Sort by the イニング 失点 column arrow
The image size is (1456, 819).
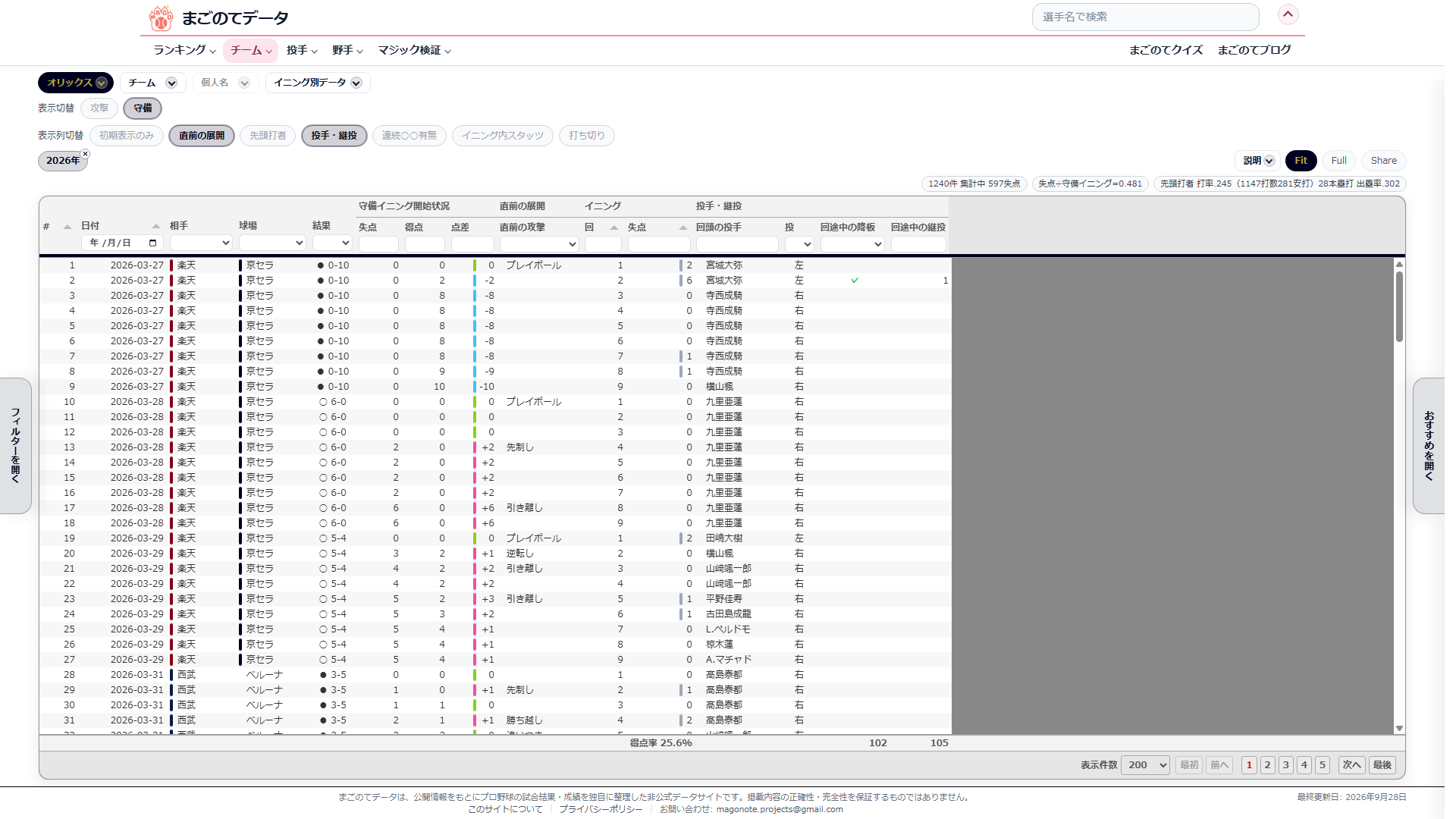click(x=682, y=227)
